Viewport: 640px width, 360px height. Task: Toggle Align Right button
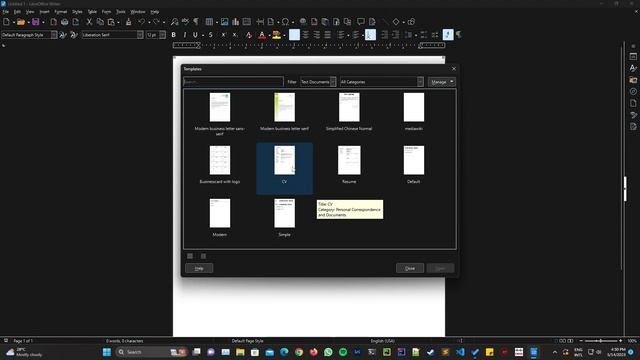[x=316, y=35]
